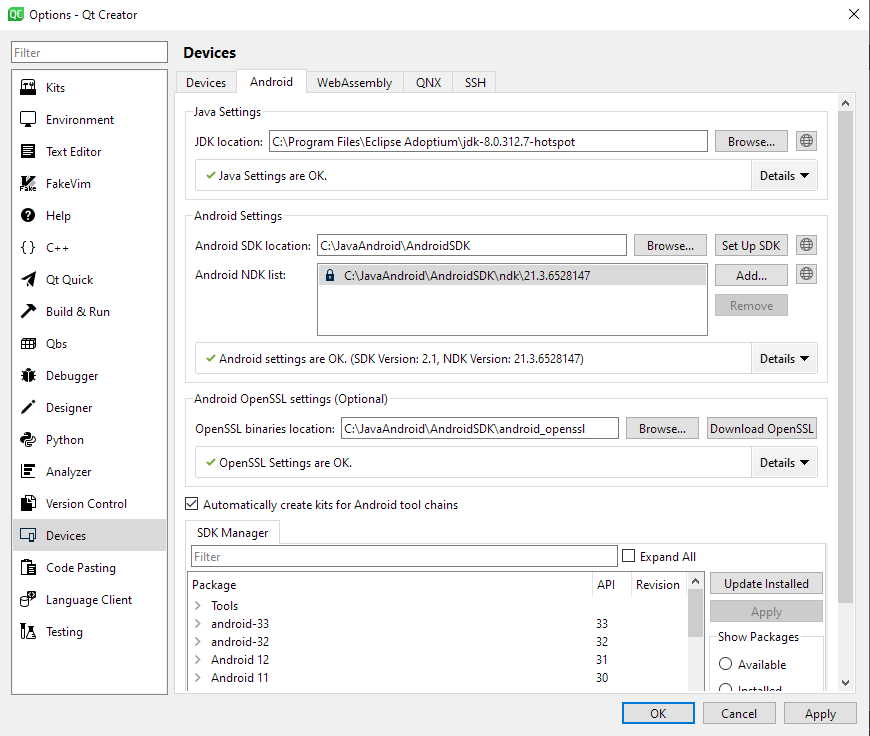Click the Build & Run hammer icon
The height and width of the screenshot is (736, 870).
(x=28, y=312)
